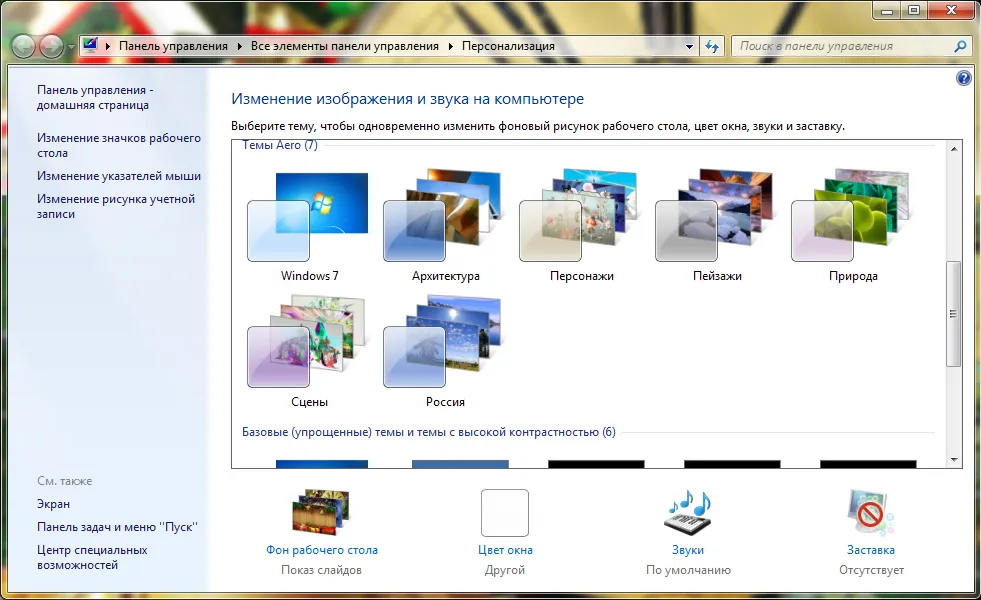Open Панель задач и меню "Пуск" link
The image size is (981, 600).
(x=118, y=527)
